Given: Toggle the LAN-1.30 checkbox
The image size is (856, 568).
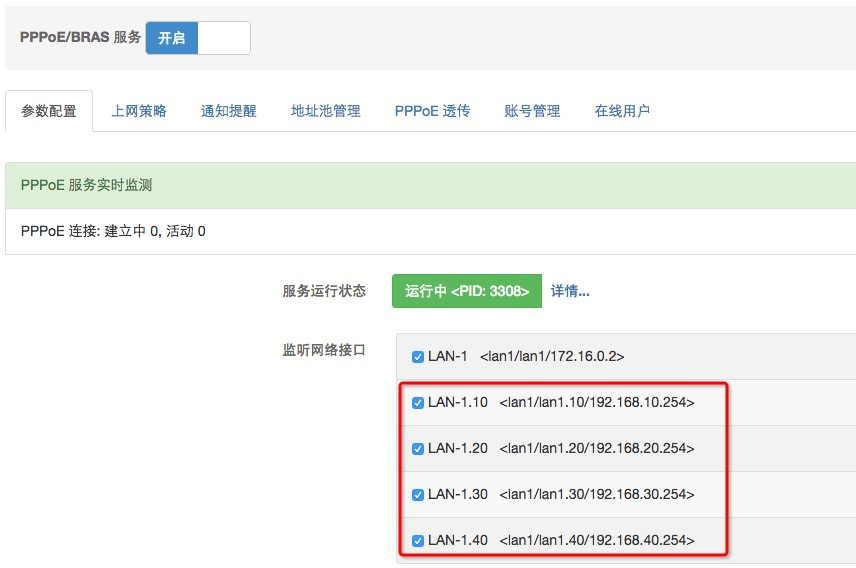Looking at the screenshot, I should 418,495.
